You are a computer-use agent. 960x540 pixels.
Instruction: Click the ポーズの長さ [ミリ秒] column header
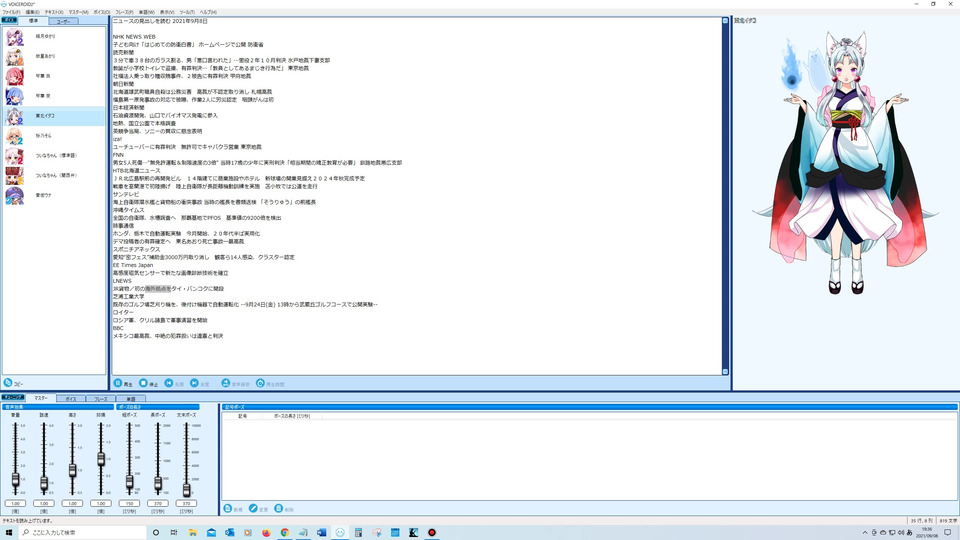(x=292, y=416)
